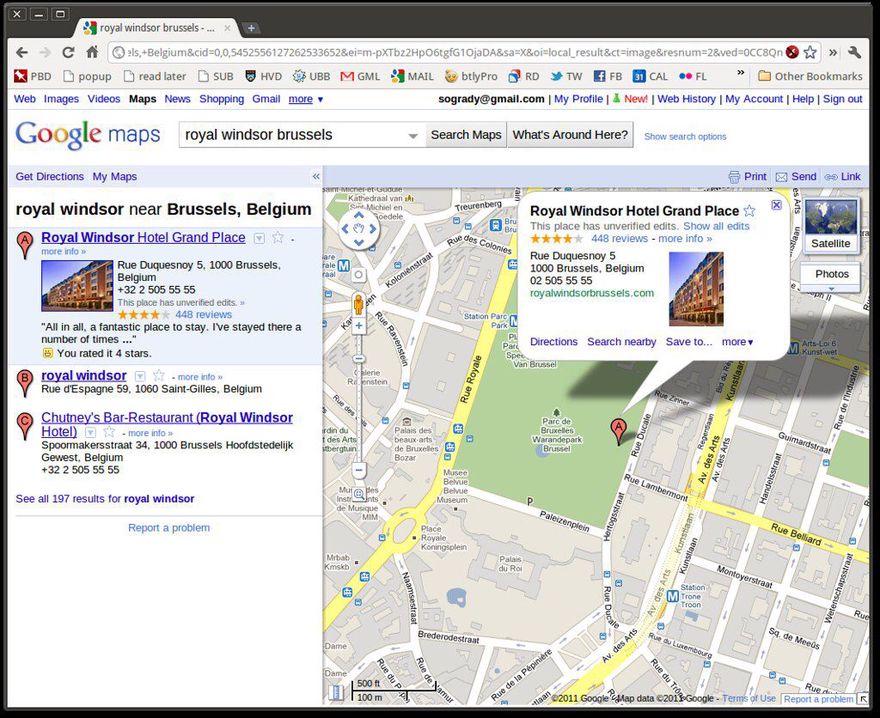Open options dropdown for royal windsor result B
The width and height of the screenshot is (880, 718).
(x=140, y=376)
